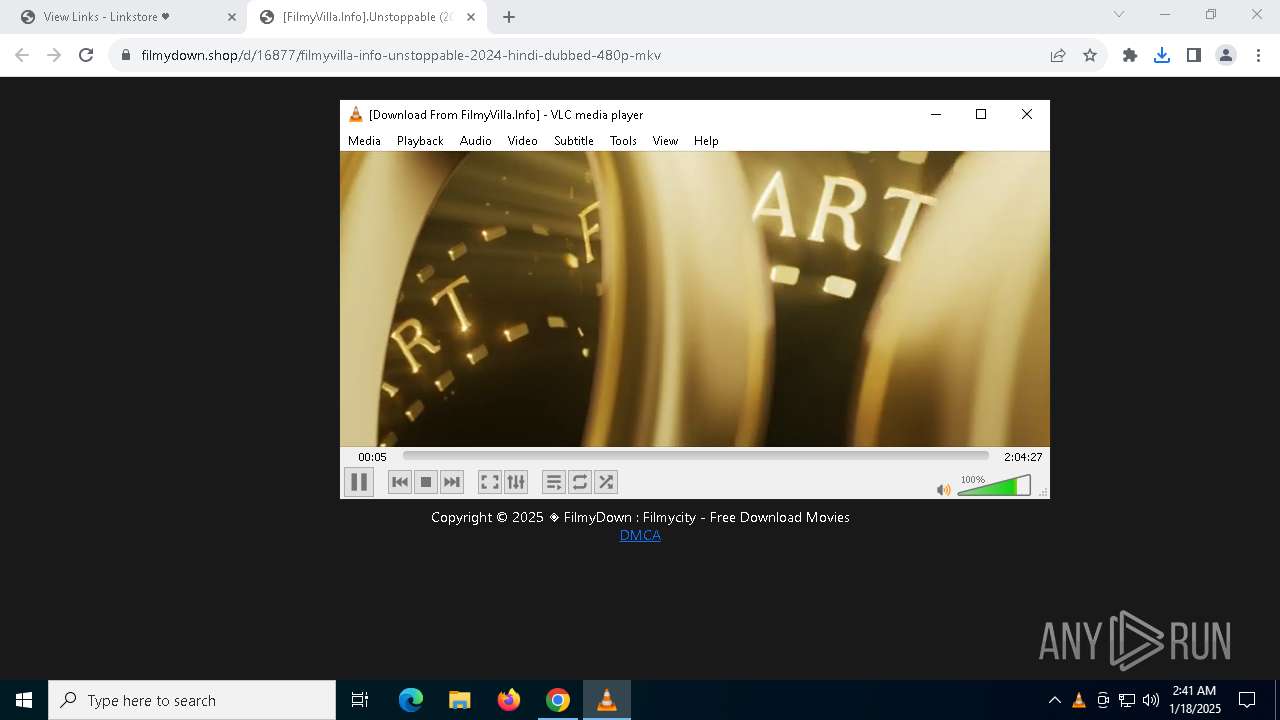Close the VLC media player window
This screenshot has height=720, width=1280.
[x=1026, y=114]
